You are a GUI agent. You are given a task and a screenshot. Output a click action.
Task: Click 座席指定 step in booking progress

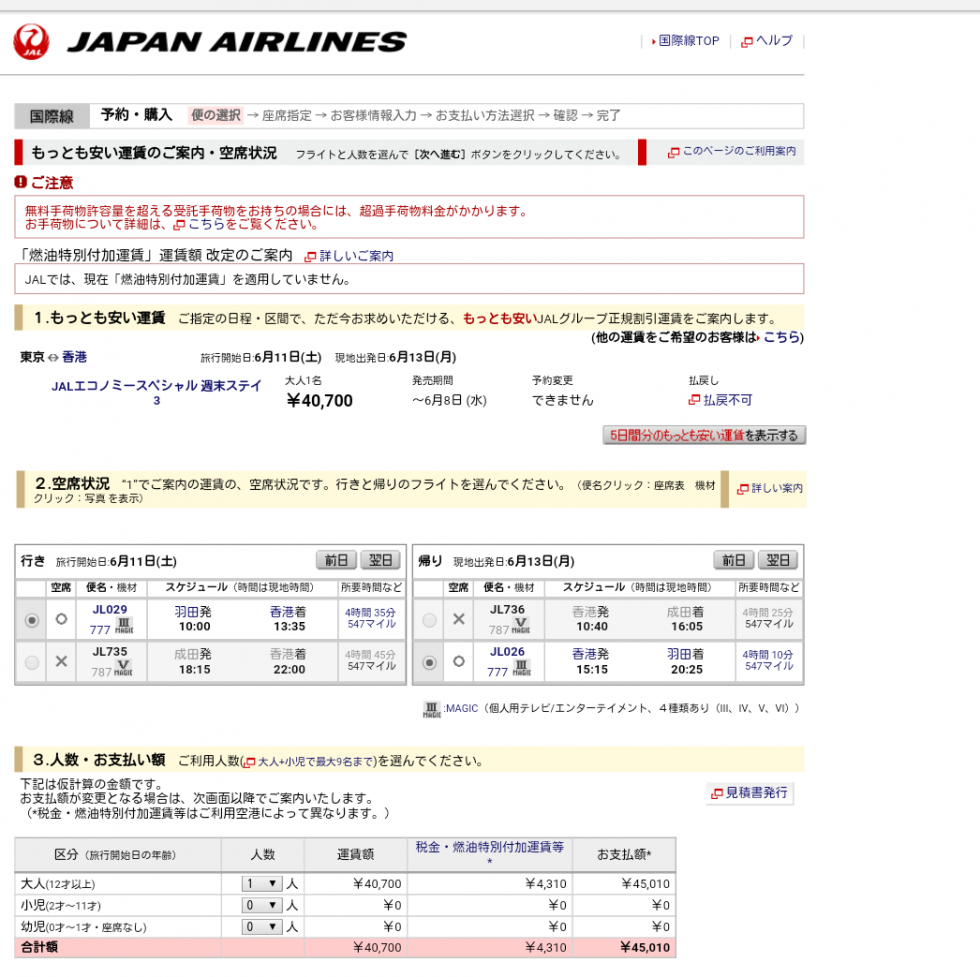[286, 116]
